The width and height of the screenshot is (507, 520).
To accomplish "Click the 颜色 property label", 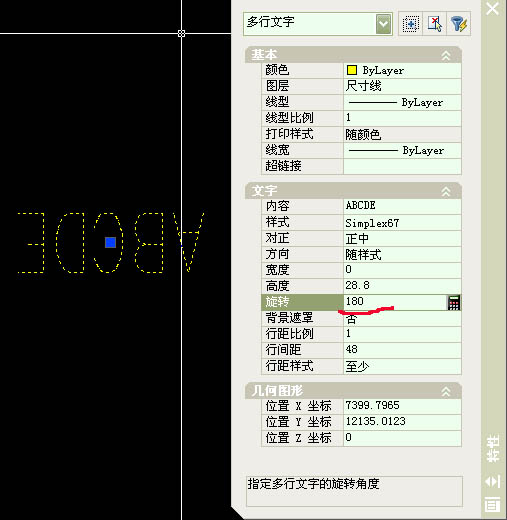I will coord(277,70).
